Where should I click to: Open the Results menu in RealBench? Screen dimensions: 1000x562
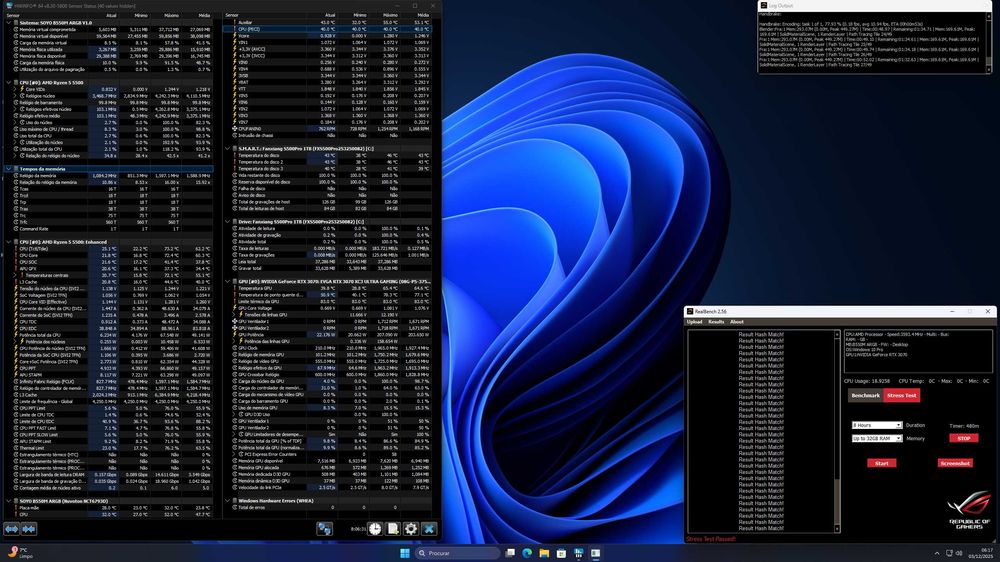coord(716,322)
